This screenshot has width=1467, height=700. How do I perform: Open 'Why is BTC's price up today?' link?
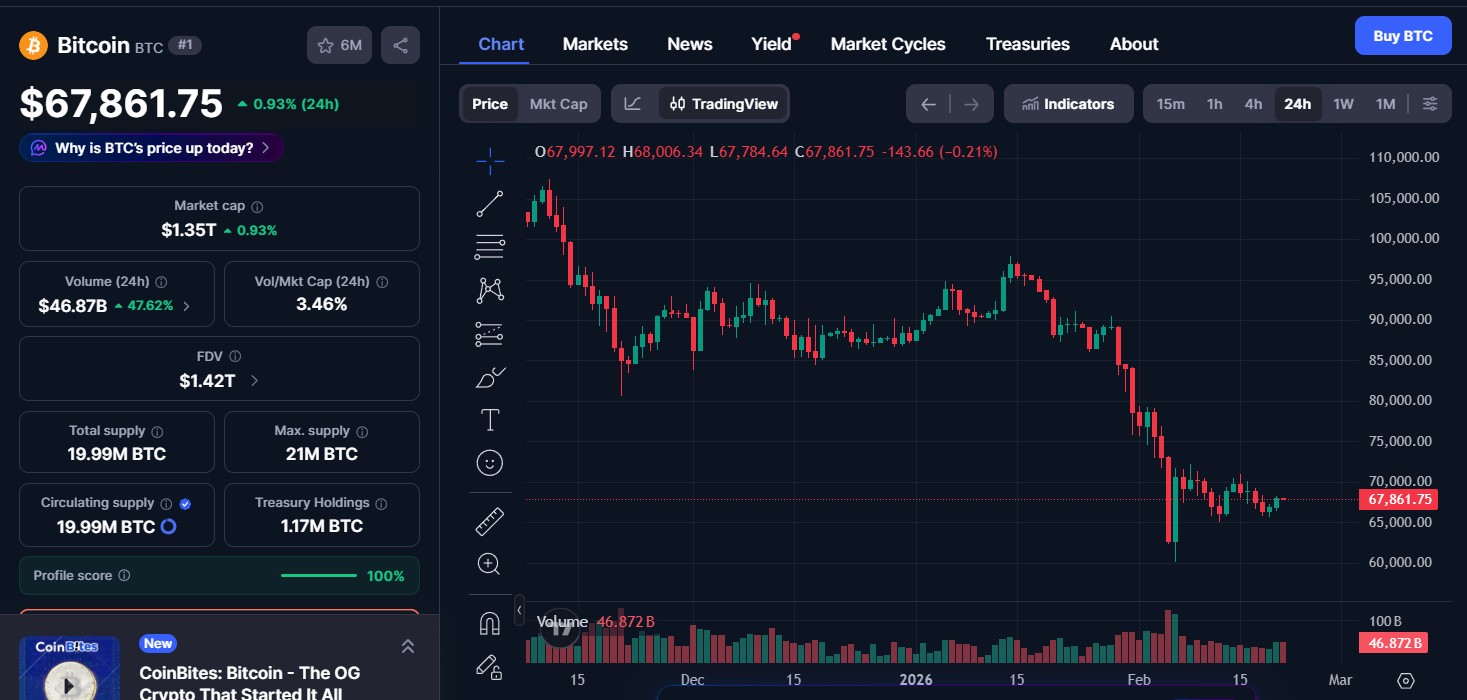(x=151, y=147)
